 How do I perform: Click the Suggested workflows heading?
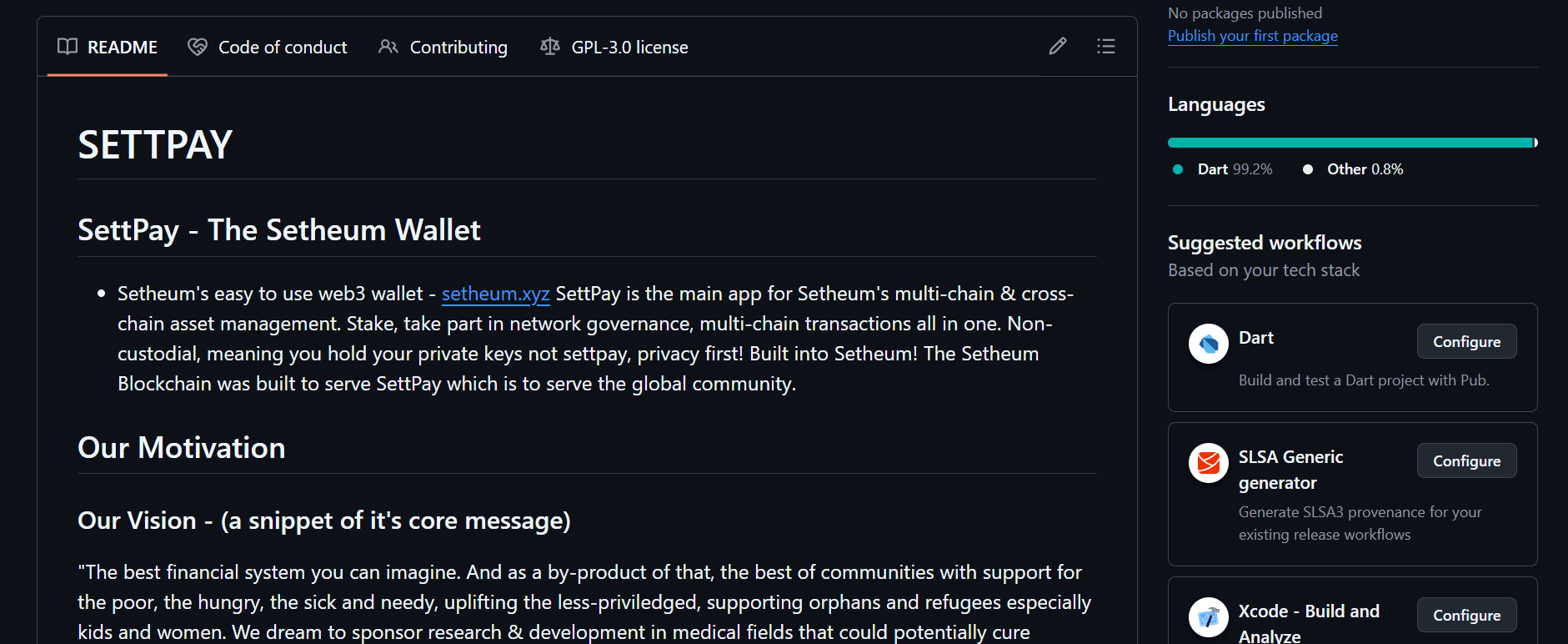point(1265,243)
